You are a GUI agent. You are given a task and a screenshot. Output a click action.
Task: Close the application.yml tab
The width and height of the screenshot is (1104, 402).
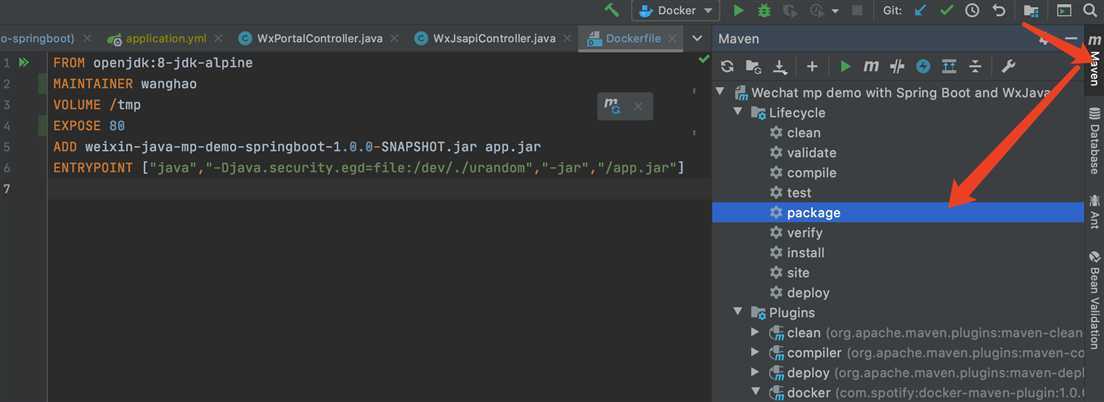coord(218,39)
